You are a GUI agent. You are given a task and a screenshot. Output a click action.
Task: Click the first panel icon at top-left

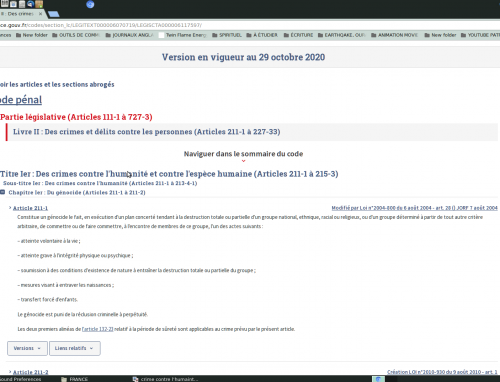click(4, 4)
